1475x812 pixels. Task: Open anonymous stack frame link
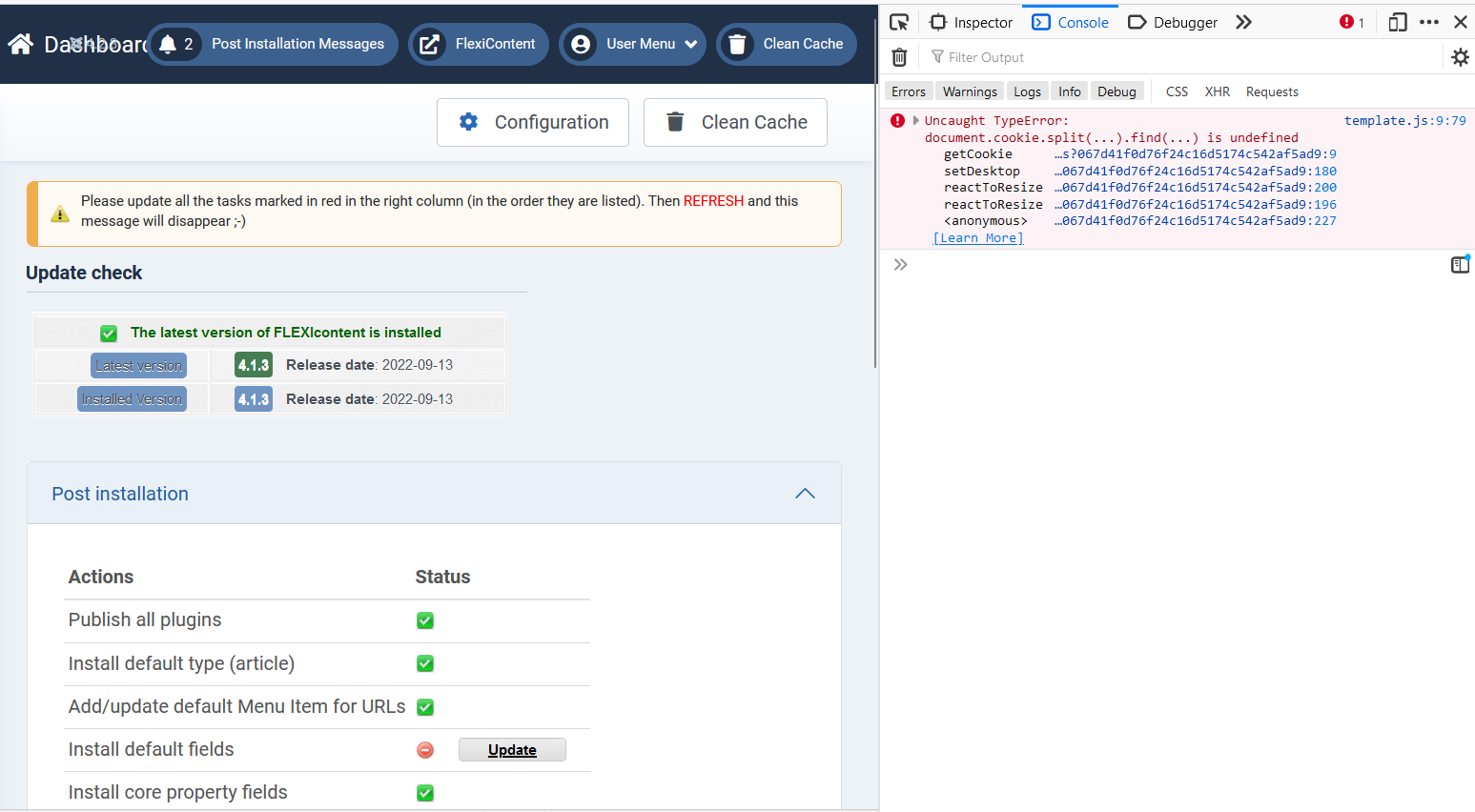1196,220
